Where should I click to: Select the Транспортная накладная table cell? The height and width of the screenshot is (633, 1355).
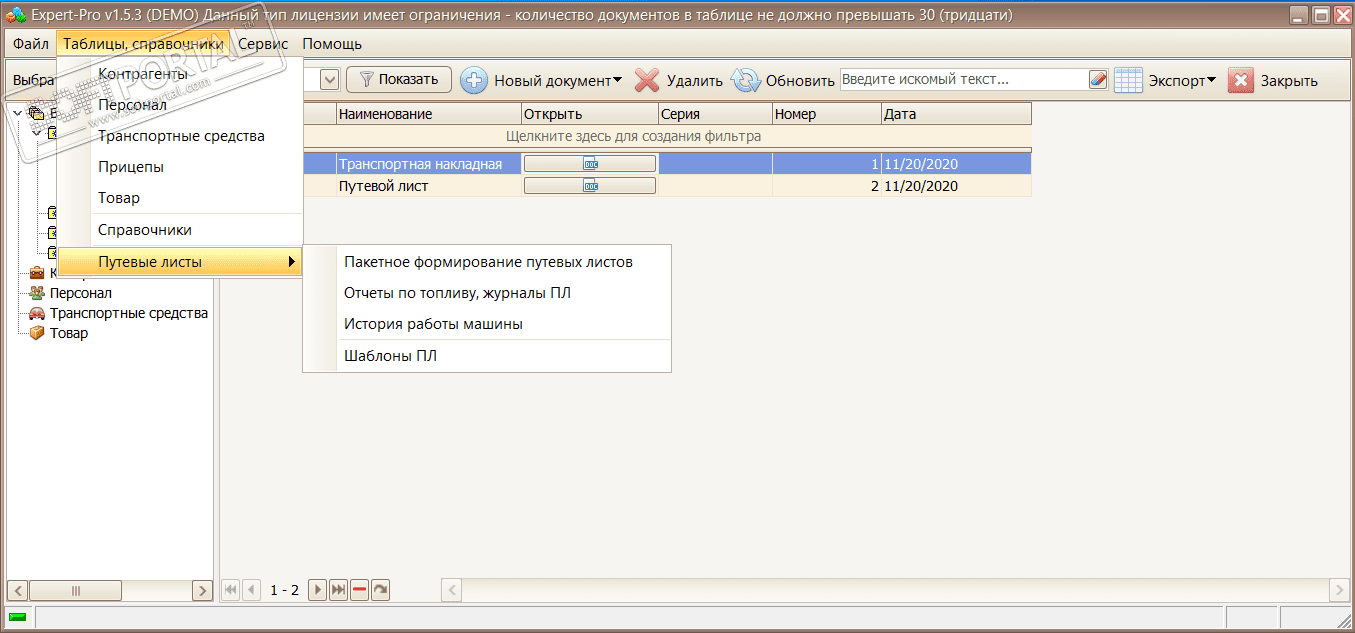click(429, 164)
